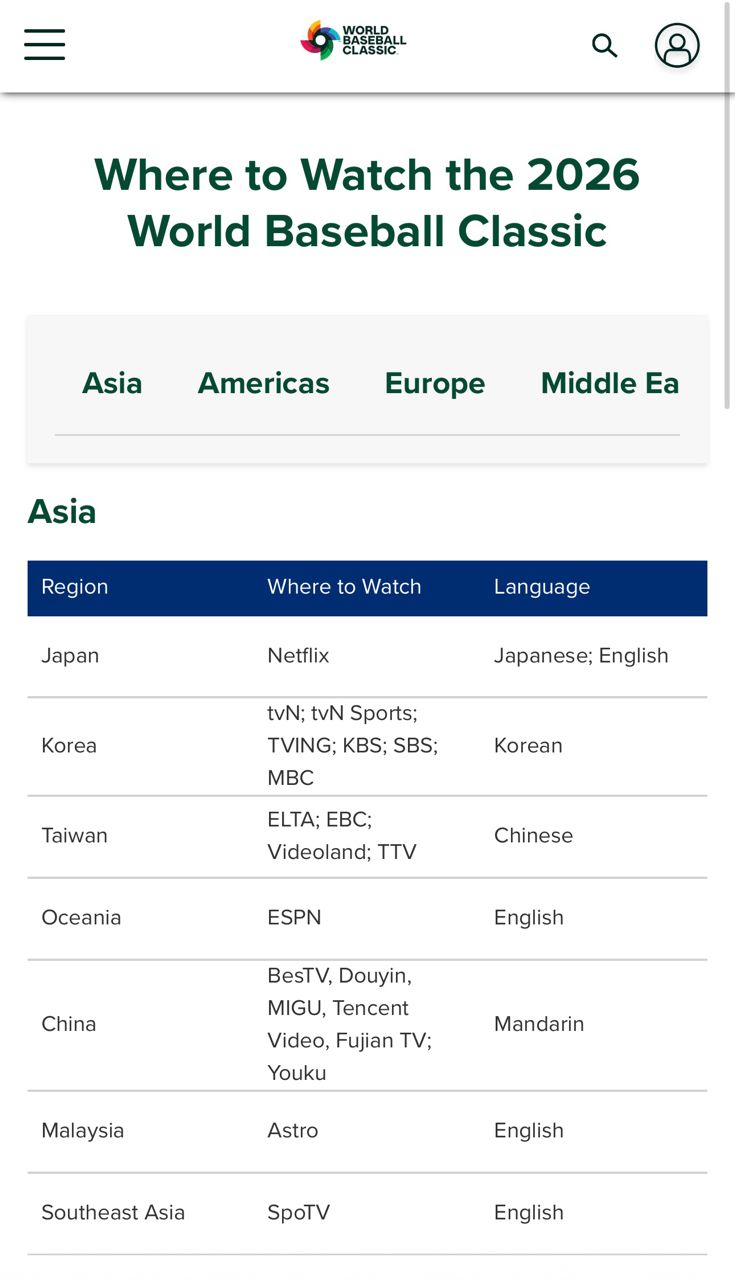Click the Where to Watch column header
This screenshot has width=735, height=1280.
click(x=344, y=587)
